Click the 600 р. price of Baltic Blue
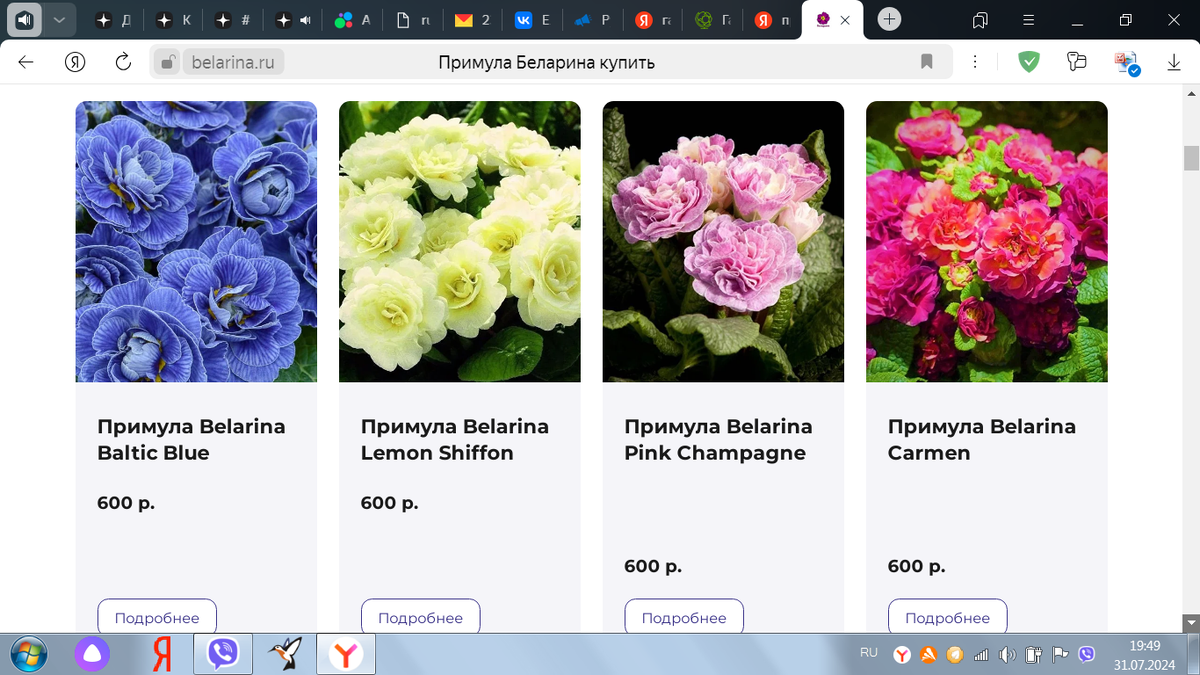Screen dimensions: 1200x675 click(x=126, y=503)
